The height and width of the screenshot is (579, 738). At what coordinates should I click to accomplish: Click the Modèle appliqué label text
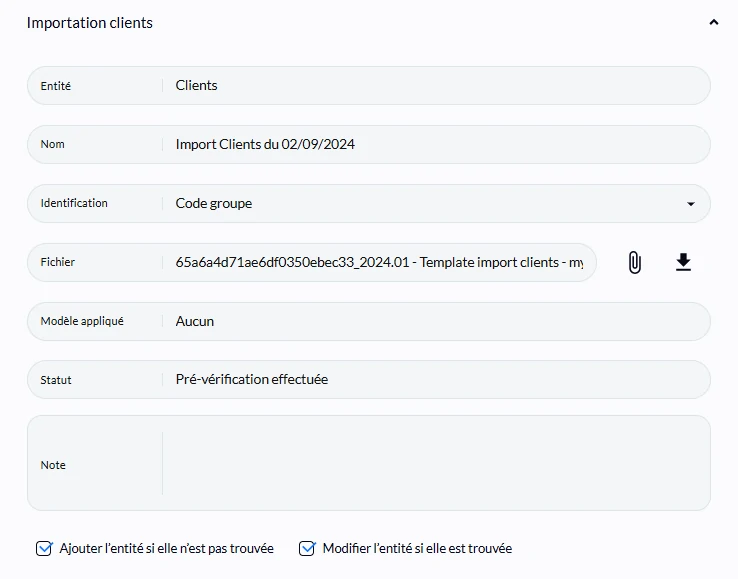pyautogui.click(x=82, y=321)
